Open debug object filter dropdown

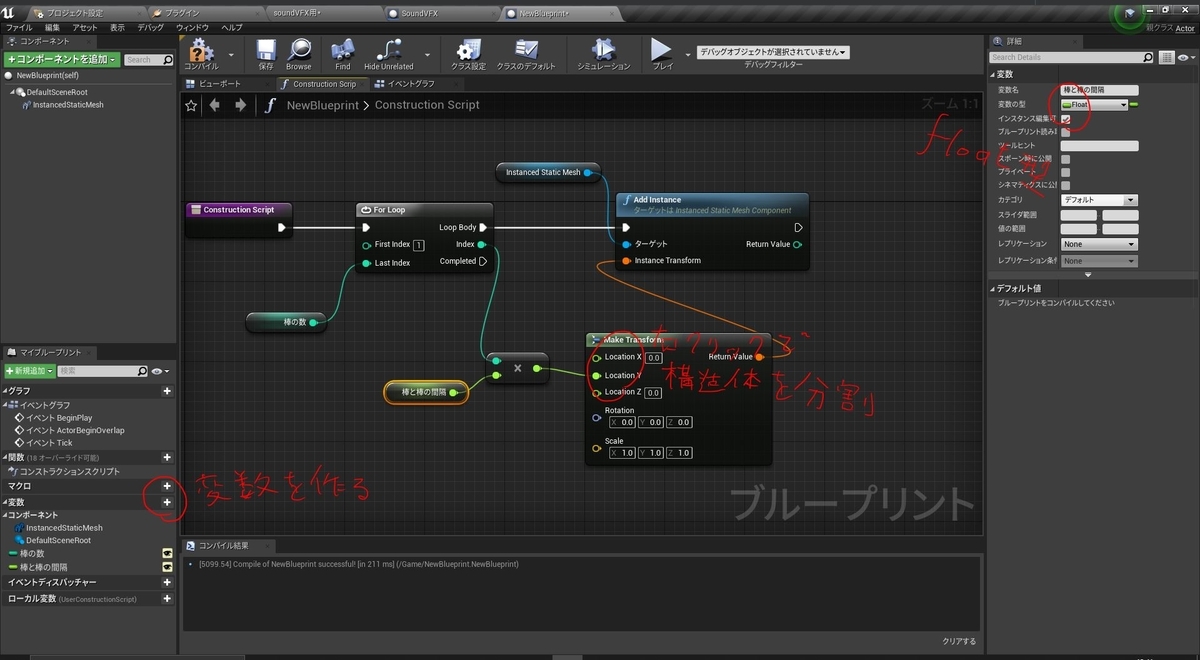(773, 52)
